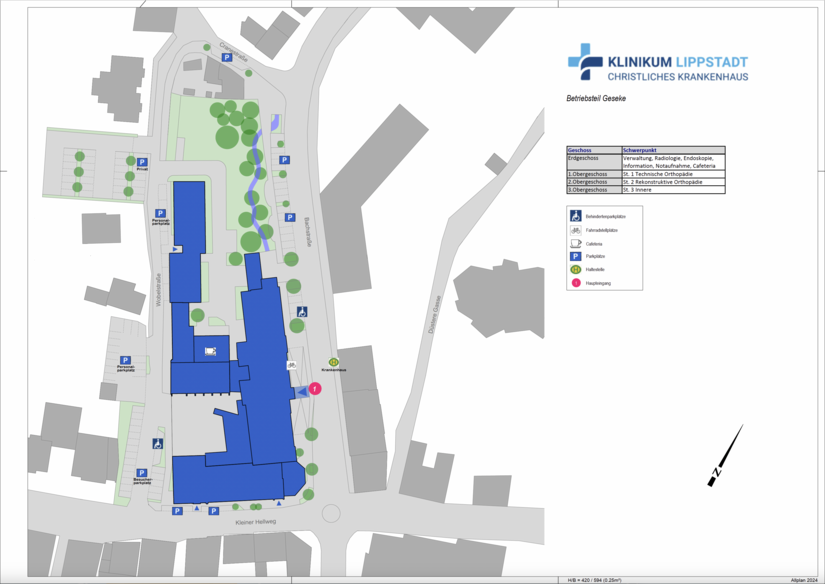The width and height of the screenshot is (825, 584).
Task: Click the Kleiner Hellweg street label
Action: point(255,522)
